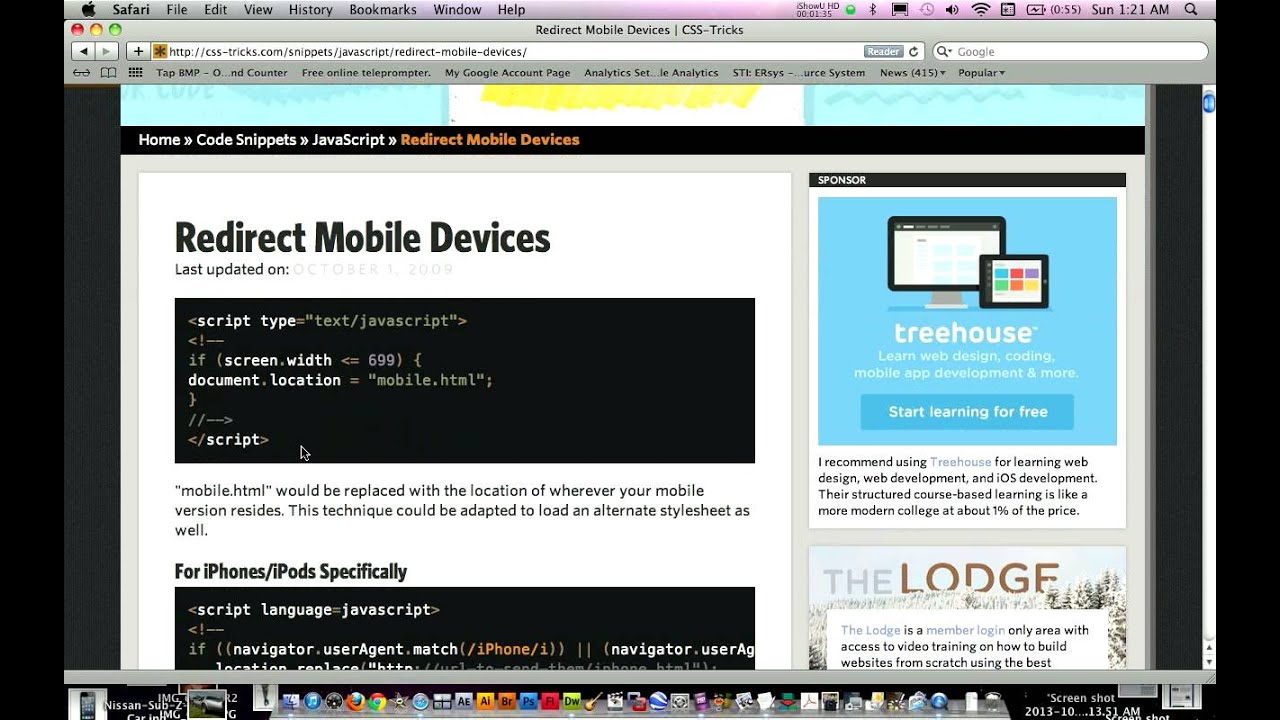Screen dimensions: 1280x720
Task: Launch Chrome from the Dock
Action: [x=377, y=702]
